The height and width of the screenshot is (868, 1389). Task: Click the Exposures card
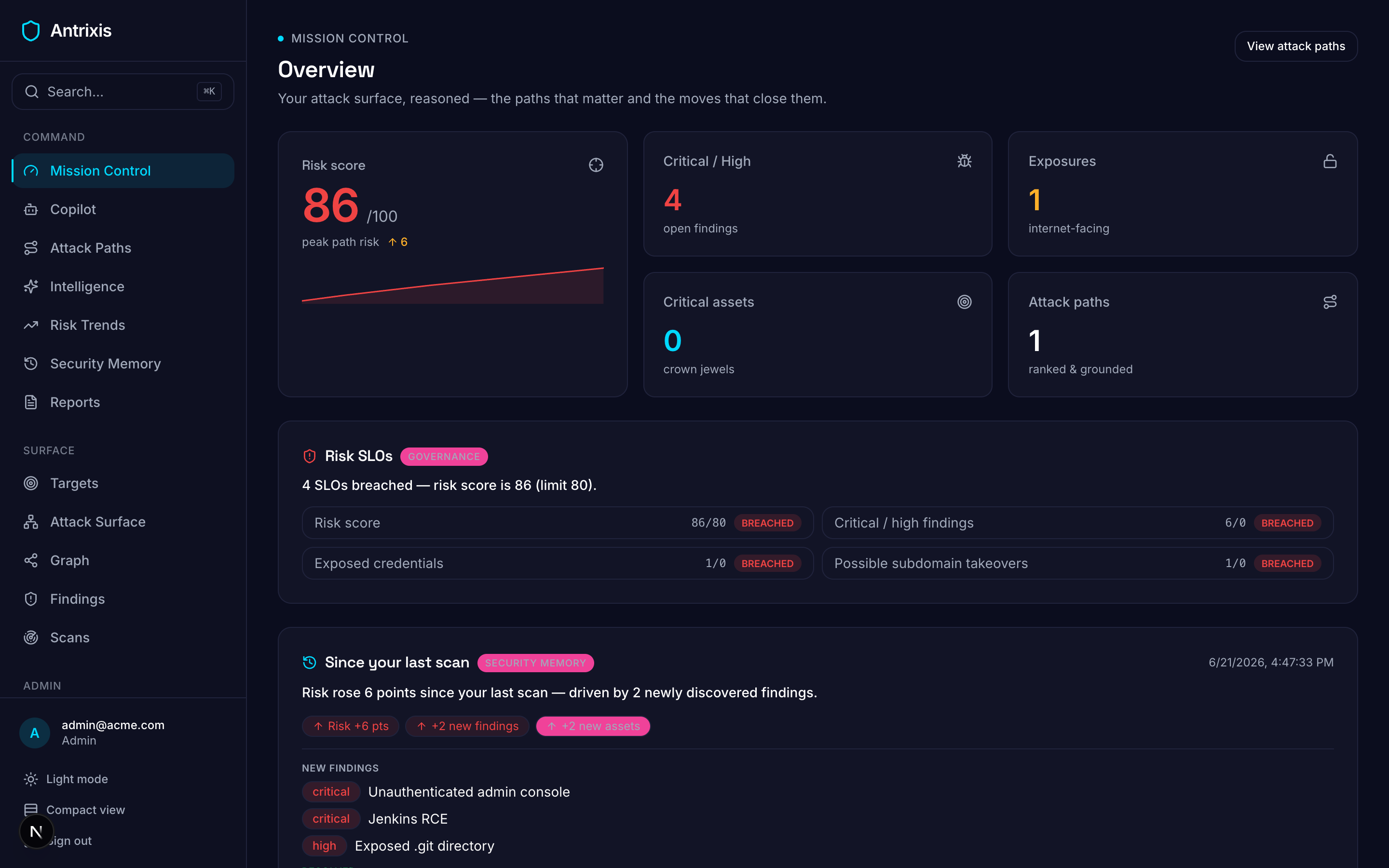1183,194
